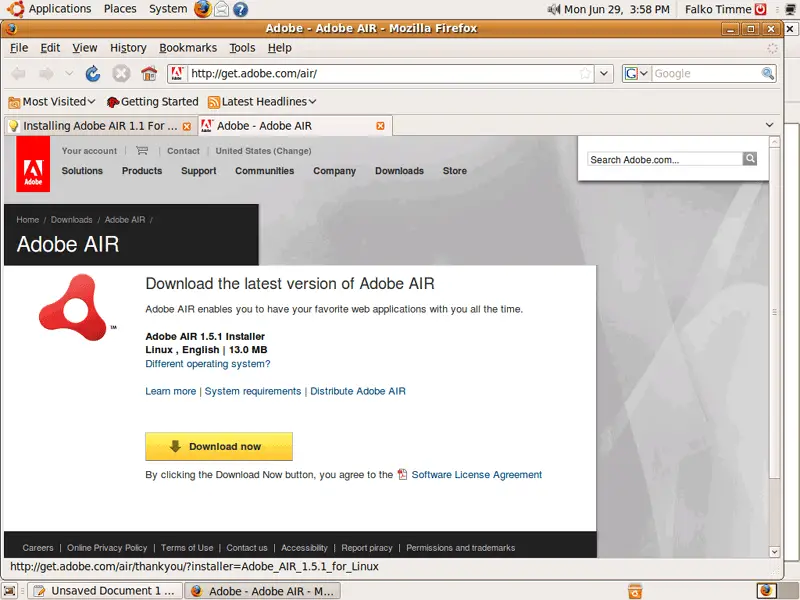The height and width of the screenshot is (600, 800).
Task: Click the volume speaker icon
Action: (x=554, y=9)
